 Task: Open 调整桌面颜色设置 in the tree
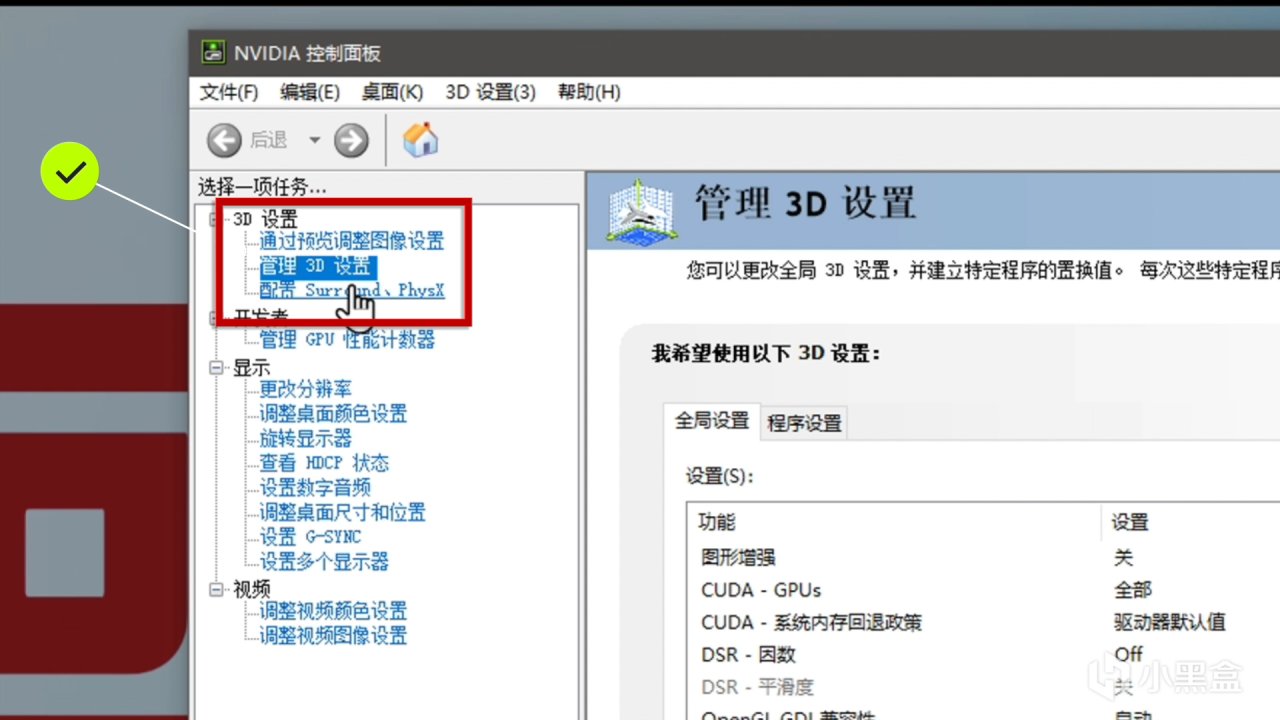click(333, 414)
